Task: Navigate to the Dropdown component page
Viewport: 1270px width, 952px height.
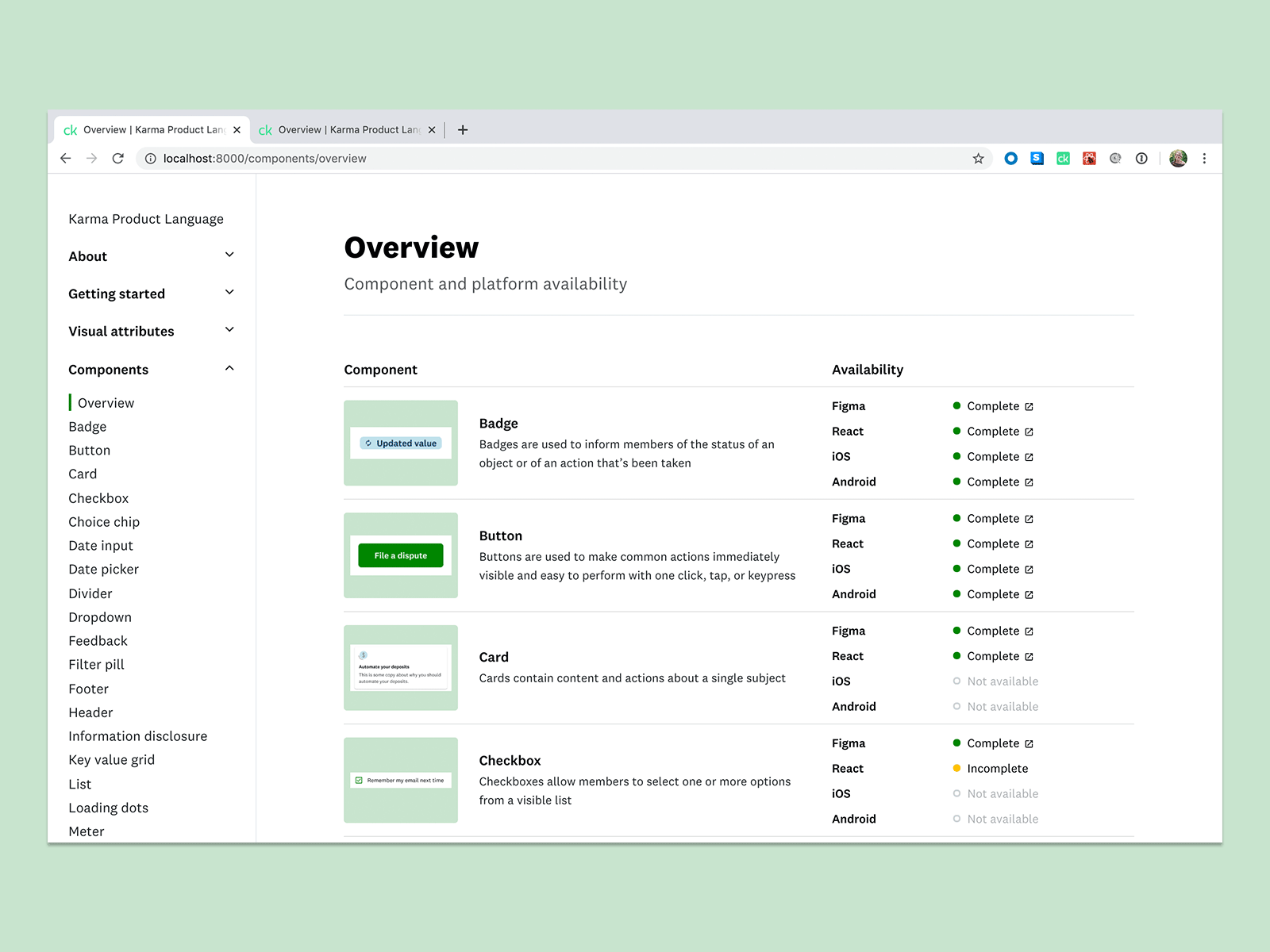Action: pyautogui.click(x=100, y=616)
